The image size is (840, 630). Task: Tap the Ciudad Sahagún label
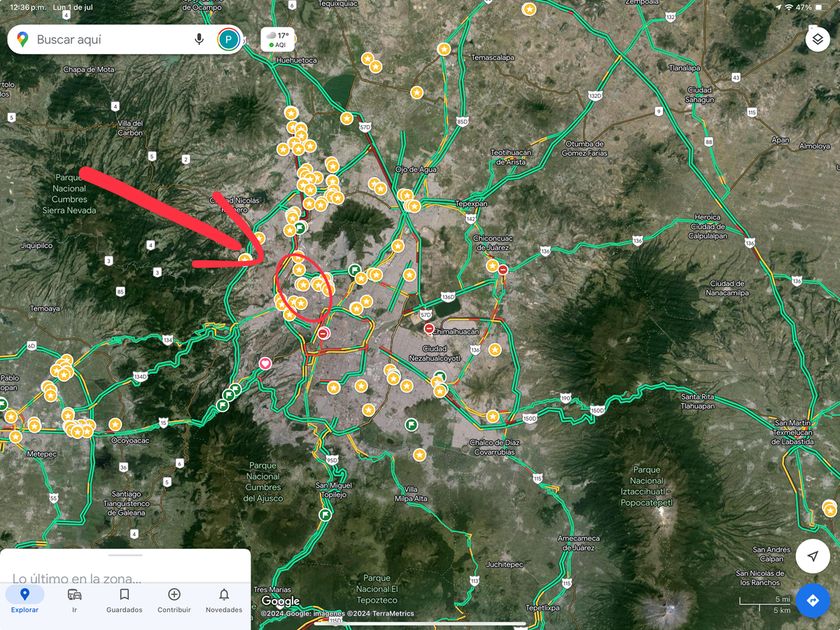(x=700, y=95)
